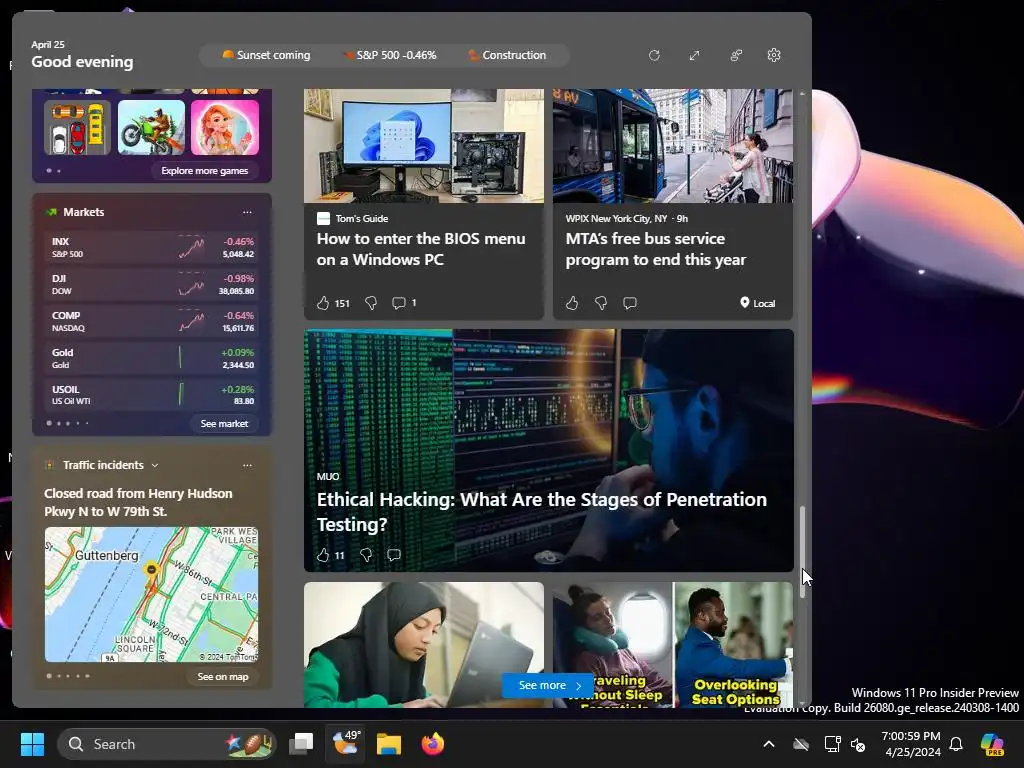Open Task View on taskbar

coord(301,744)
